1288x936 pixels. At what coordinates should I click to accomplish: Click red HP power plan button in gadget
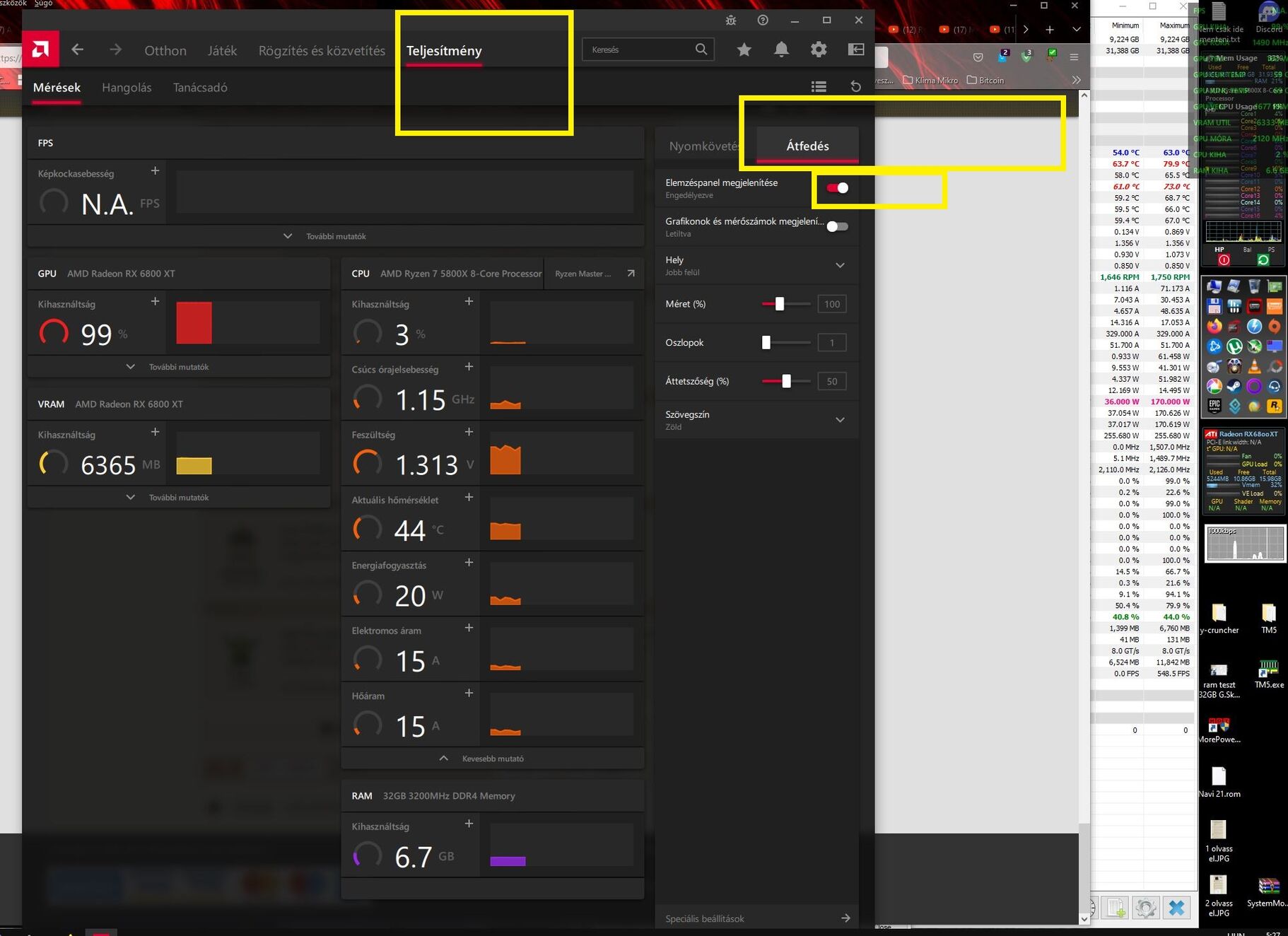[1224, 259]
